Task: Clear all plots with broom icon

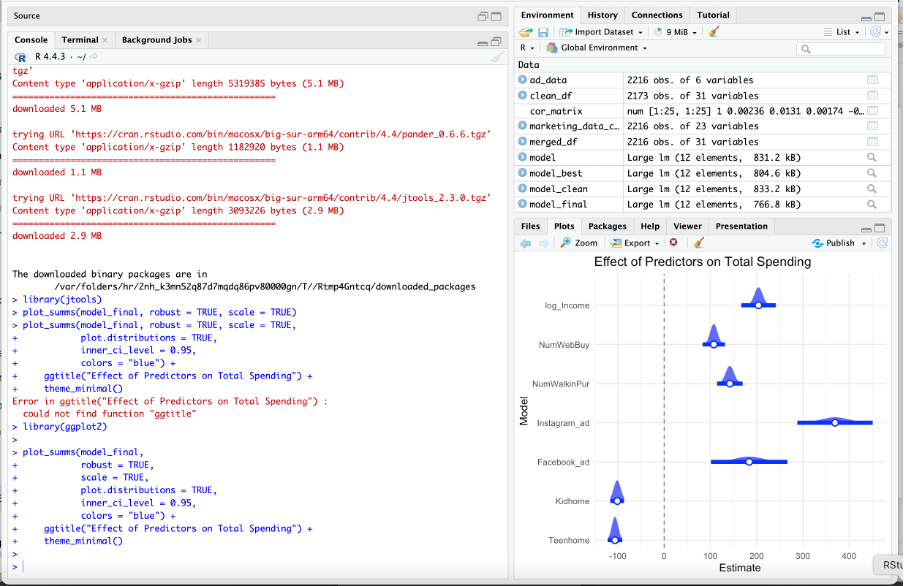Action: (699, 243)
